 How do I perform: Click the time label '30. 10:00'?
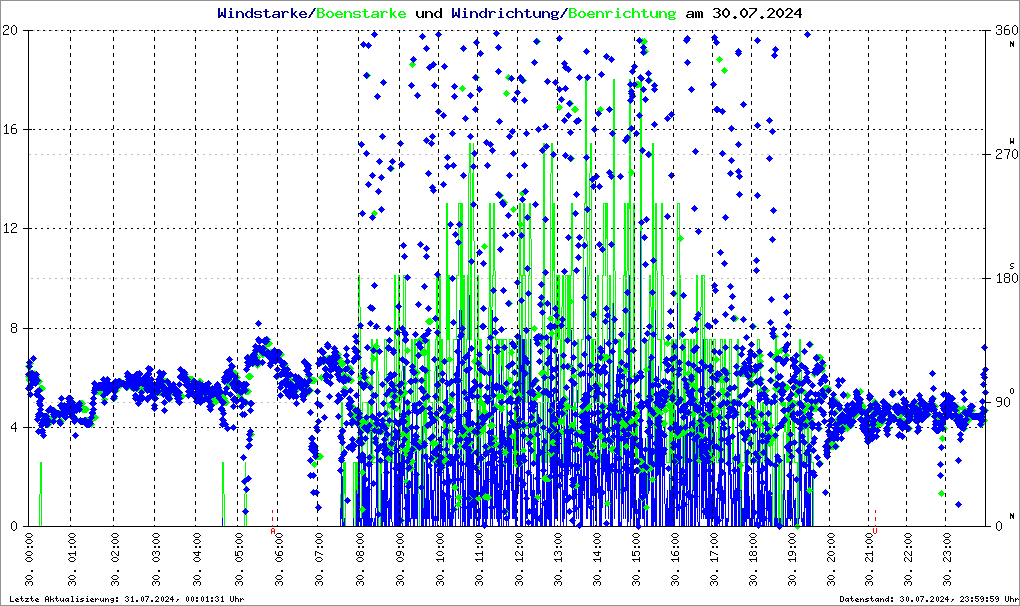coord(440,559)
